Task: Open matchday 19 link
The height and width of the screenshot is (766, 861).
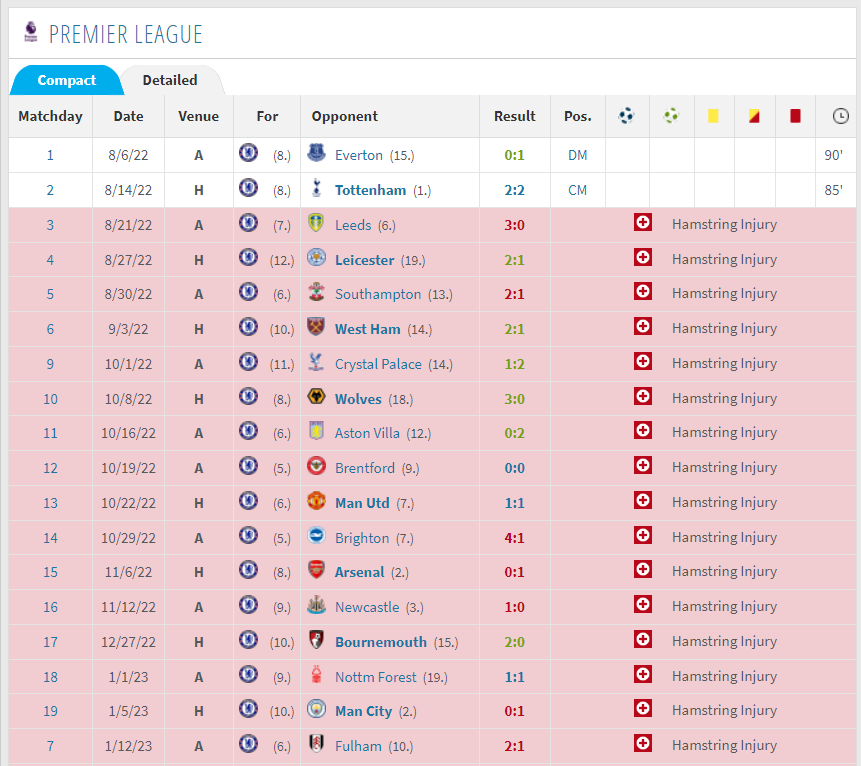Action: (50, 712)
